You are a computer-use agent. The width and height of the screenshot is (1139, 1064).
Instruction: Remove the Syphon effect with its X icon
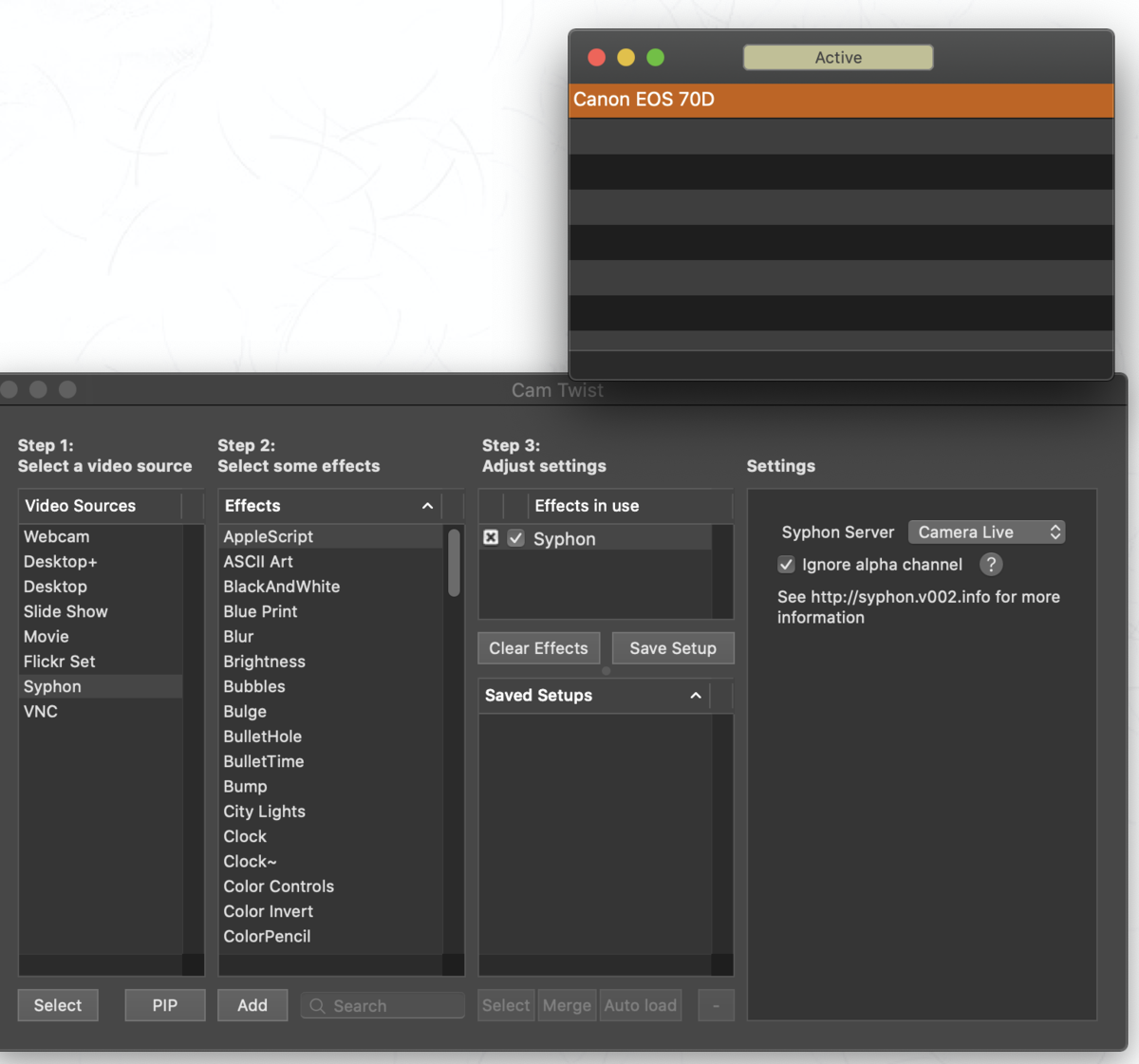(x=491, y=537)
